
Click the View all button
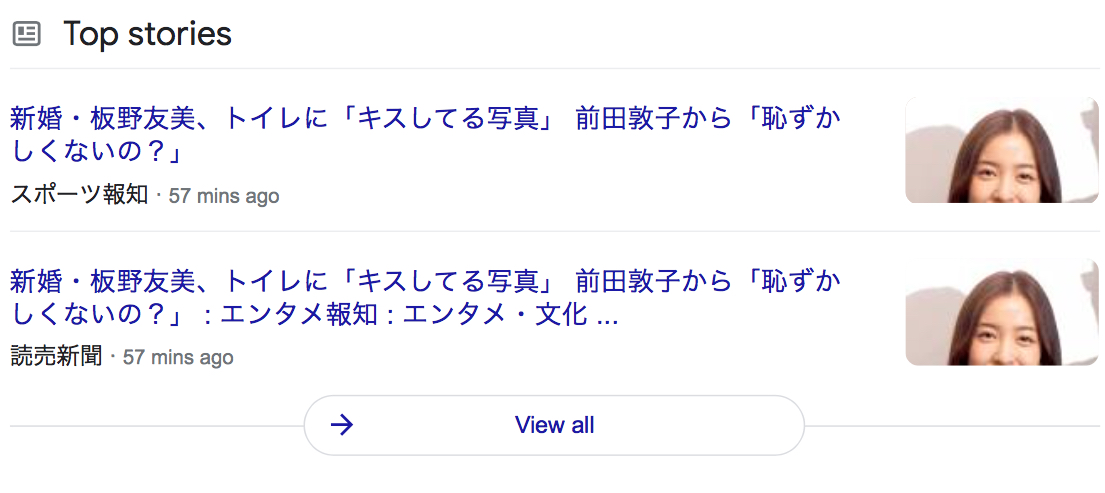(554, 425)
